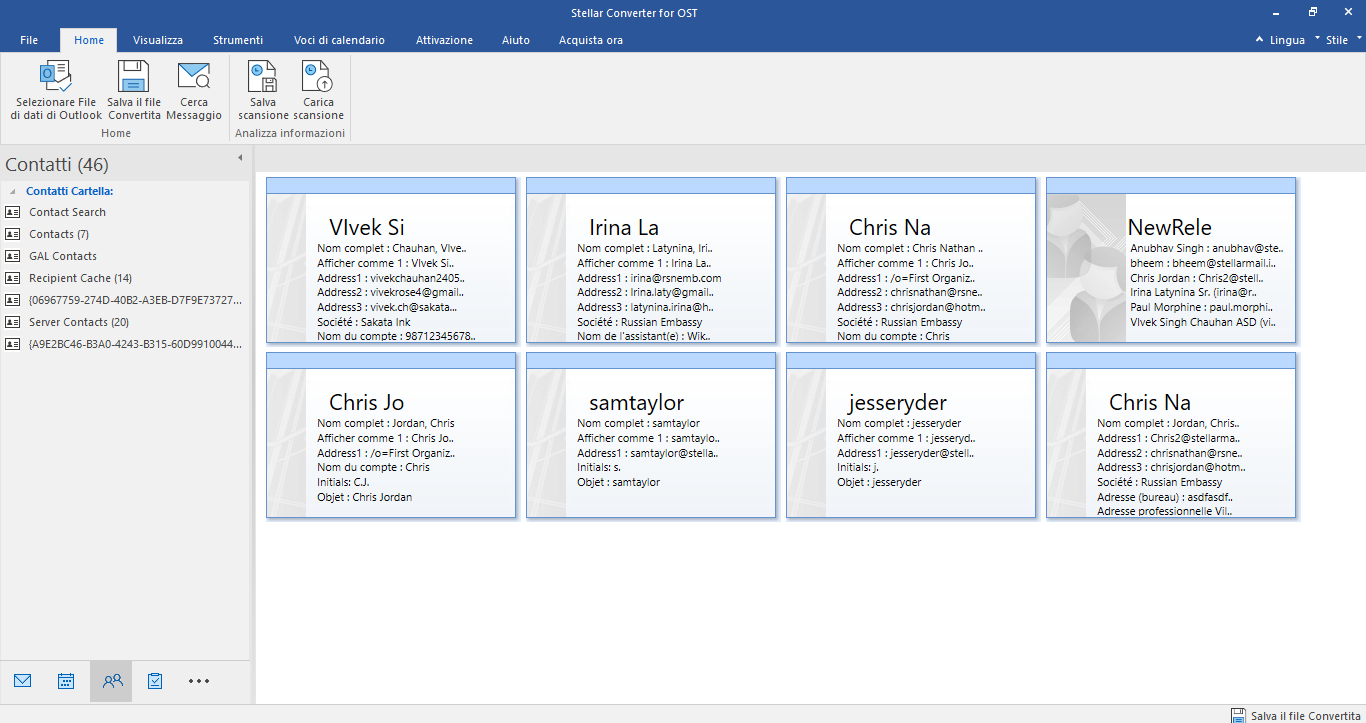The height and width of the screenshot is (723, 1366).
Task: Click 'Objet : Chris Jordan' text
Action: (x=364, y=497)
